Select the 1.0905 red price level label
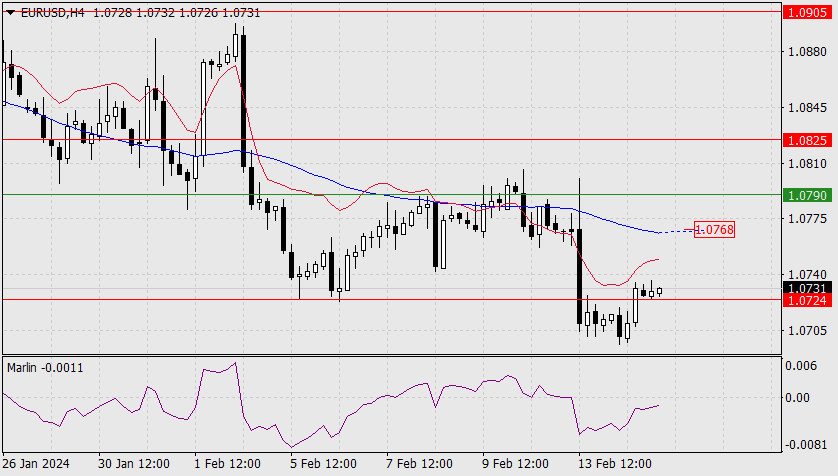The width and height of the screenshot is (838, 476). [x=807, y=12]
